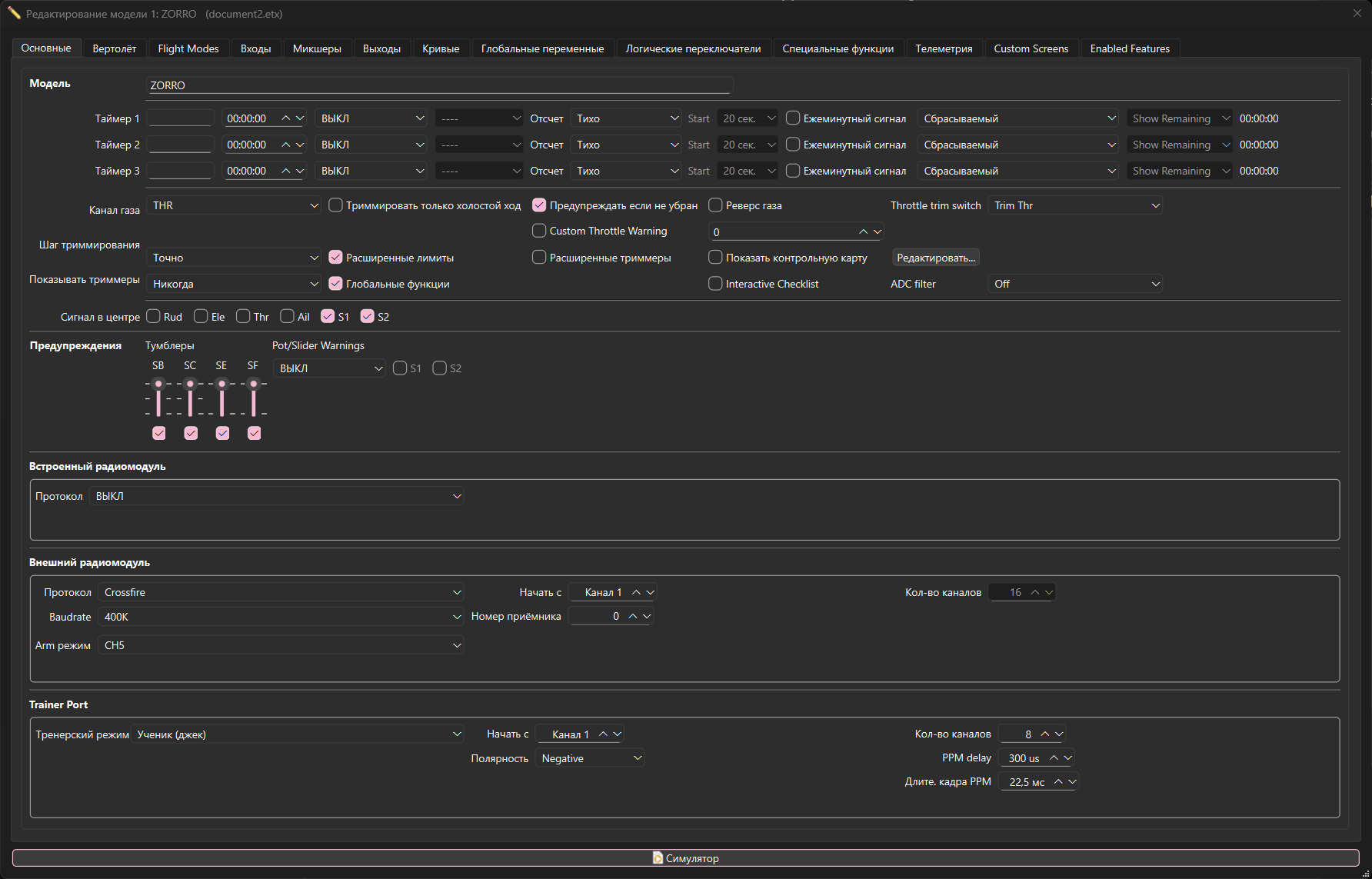Screen dimensions: 1372x879
Task: Click Timer 3 name input field
Action: point(180,171)
